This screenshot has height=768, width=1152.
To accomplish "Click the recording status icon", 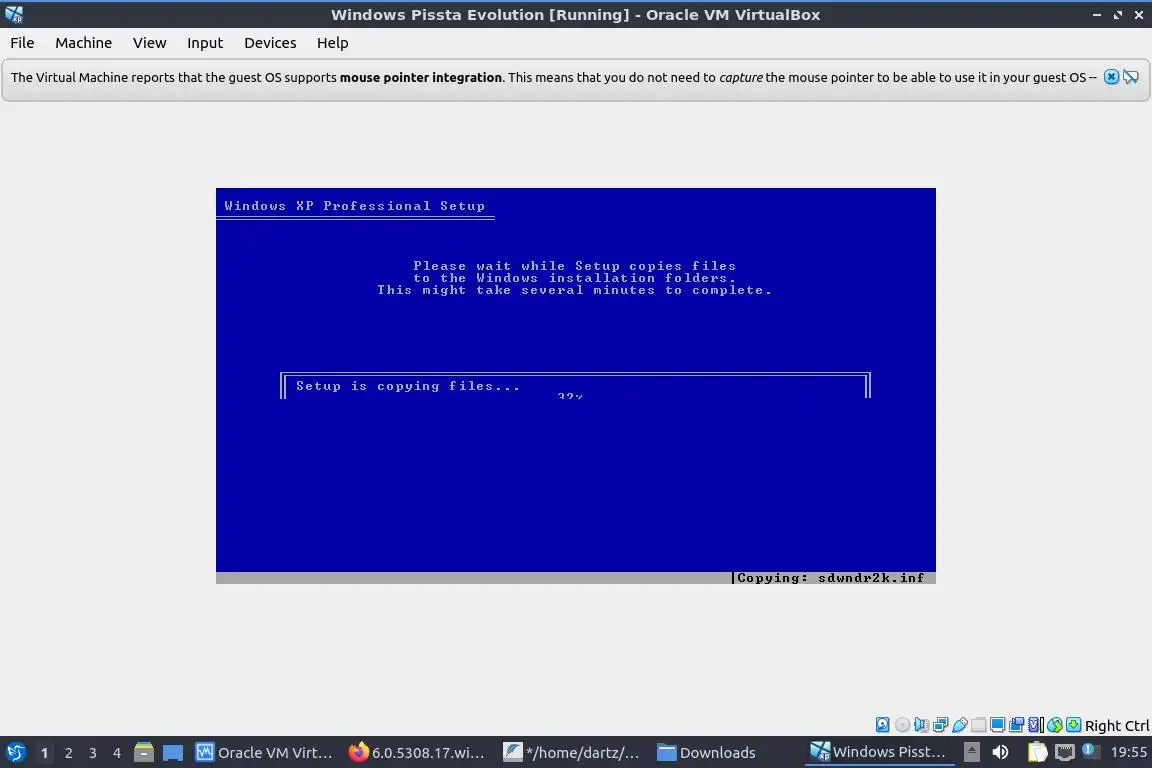I will click(x=1017, y=725).
